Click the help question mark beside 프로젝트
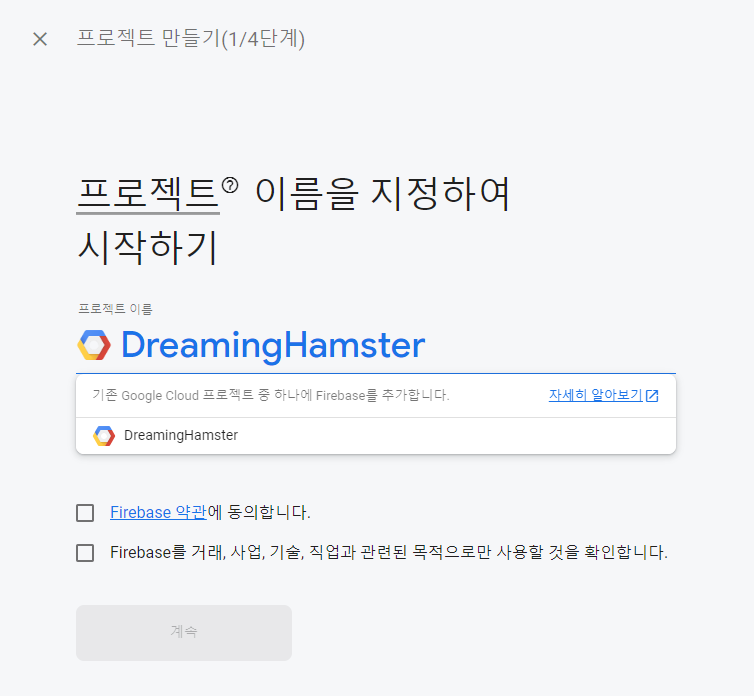The height and width of the screenshot is (696, 754). click(x=230, y=185)
